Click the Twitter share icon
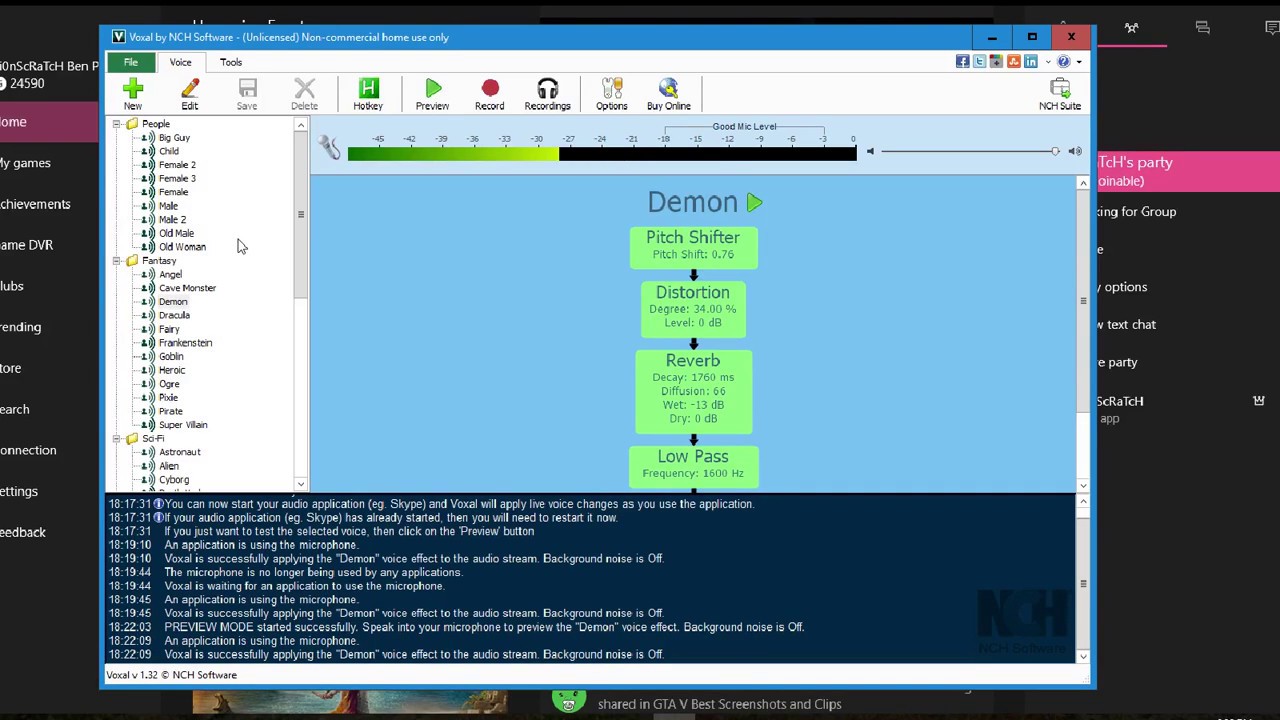The image size is (1280, 720). coord(979,62)
